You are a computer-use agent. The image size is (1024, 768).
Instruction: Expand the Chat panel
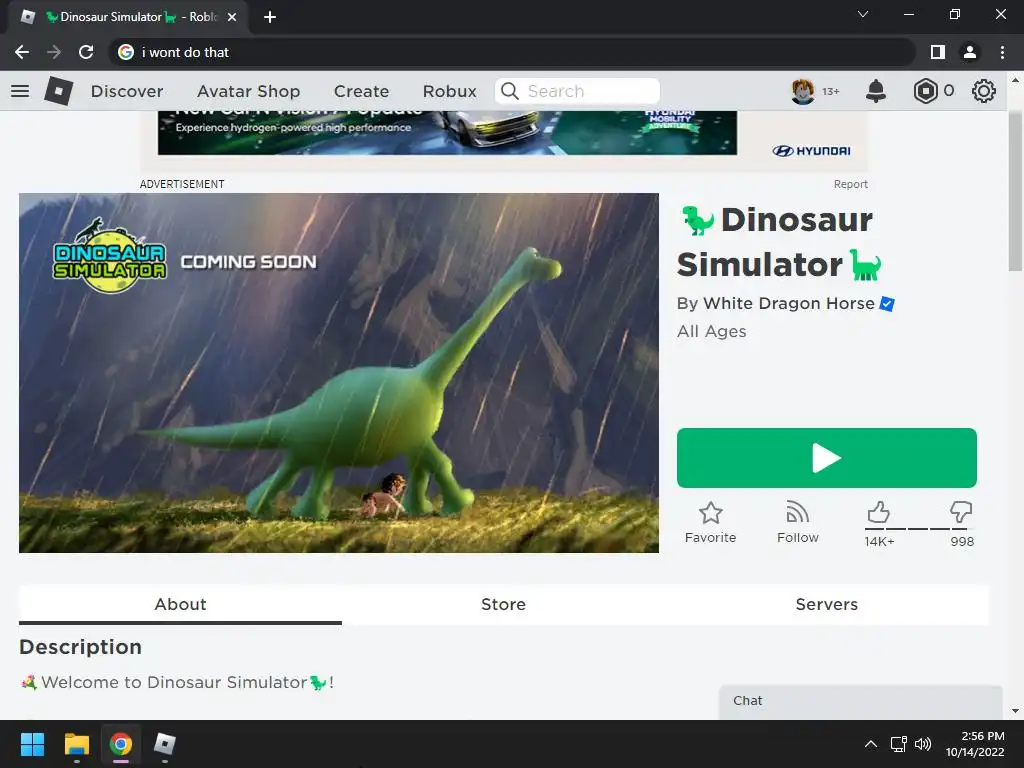pos(861,702)
